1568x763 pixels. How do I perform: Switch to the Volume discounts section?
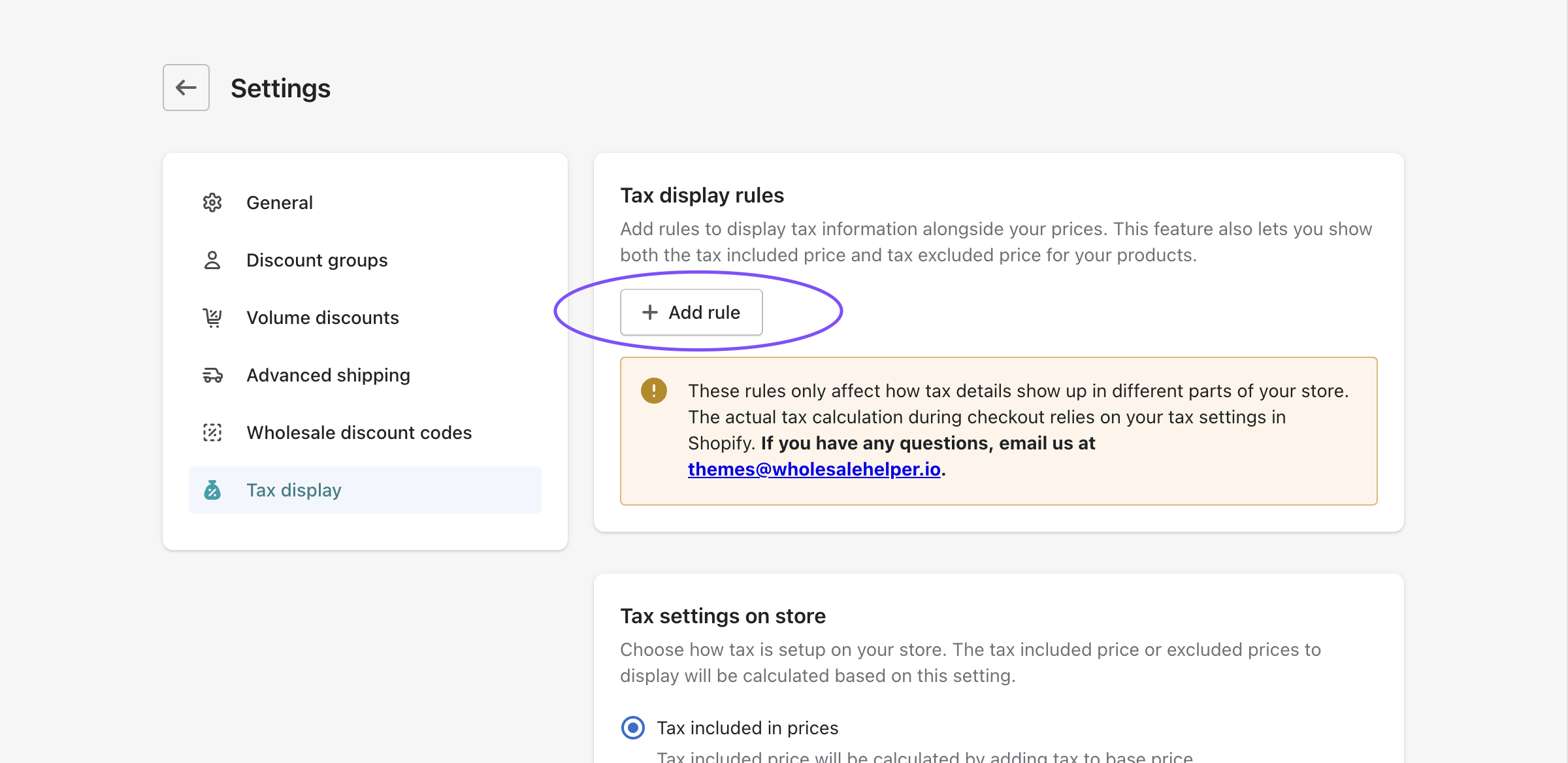click(x=323, y=317)
